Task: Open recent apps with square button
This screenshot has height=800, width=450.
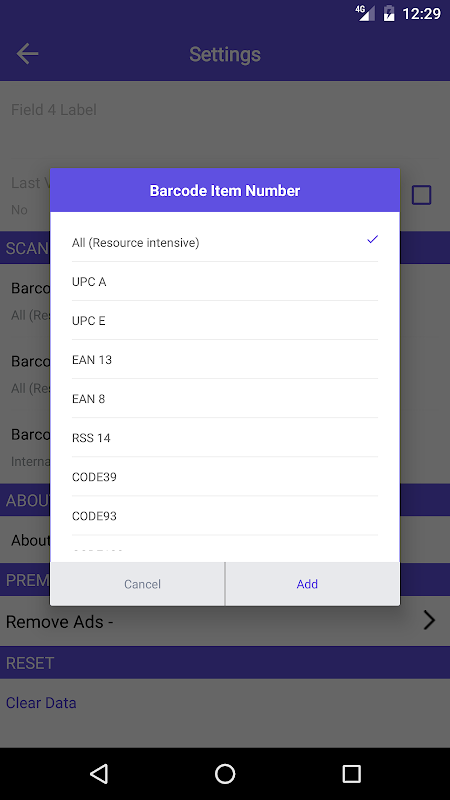Action: [x=351, y=773]
